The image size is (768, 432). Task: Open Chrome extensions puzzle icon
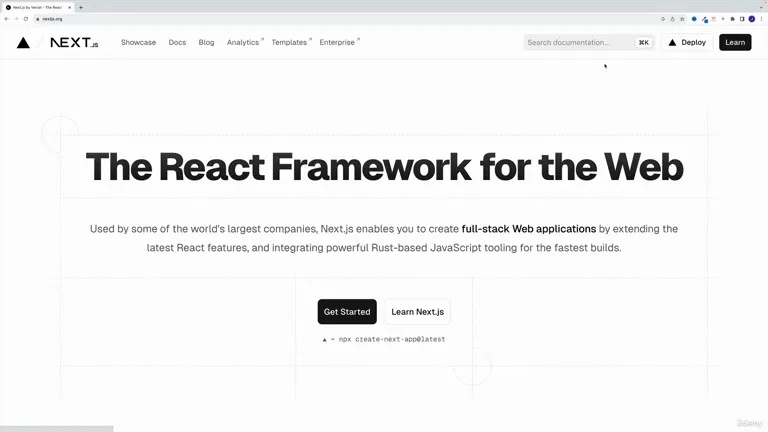coord(732,19)
